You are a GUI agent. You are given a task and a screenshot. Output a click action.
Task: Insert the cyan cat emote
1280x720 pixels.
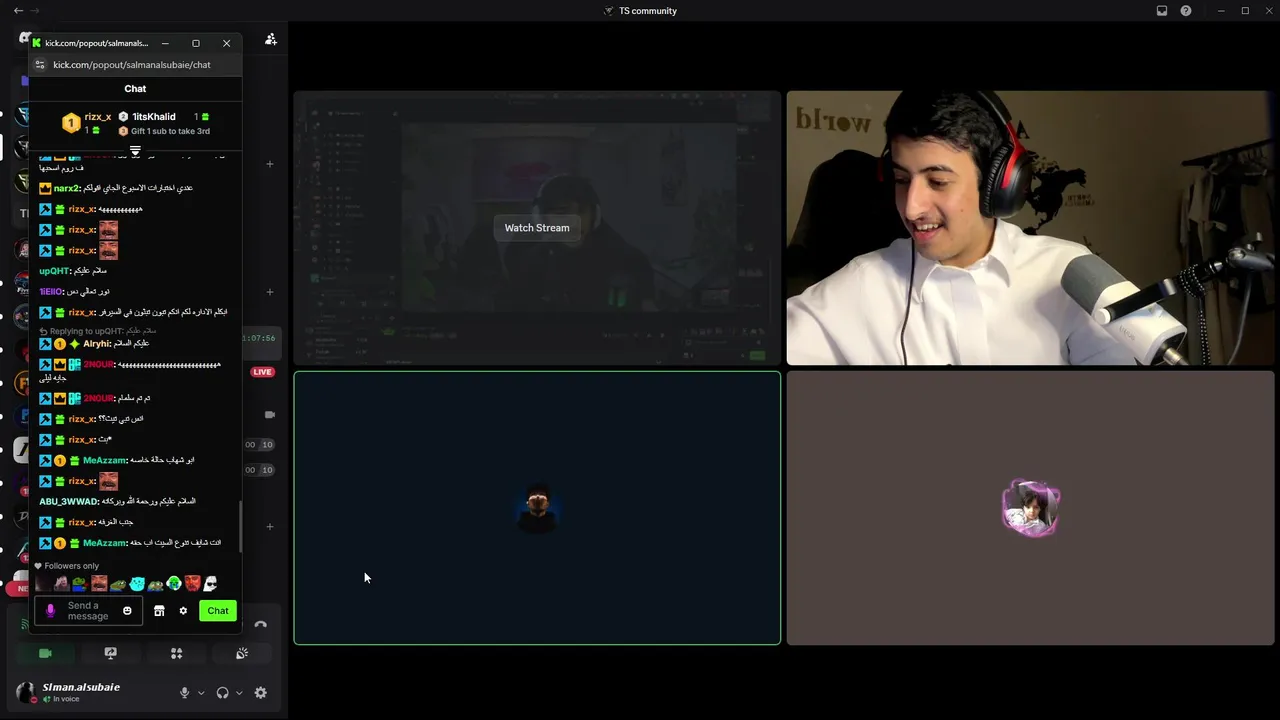click(x=137, y=583)
